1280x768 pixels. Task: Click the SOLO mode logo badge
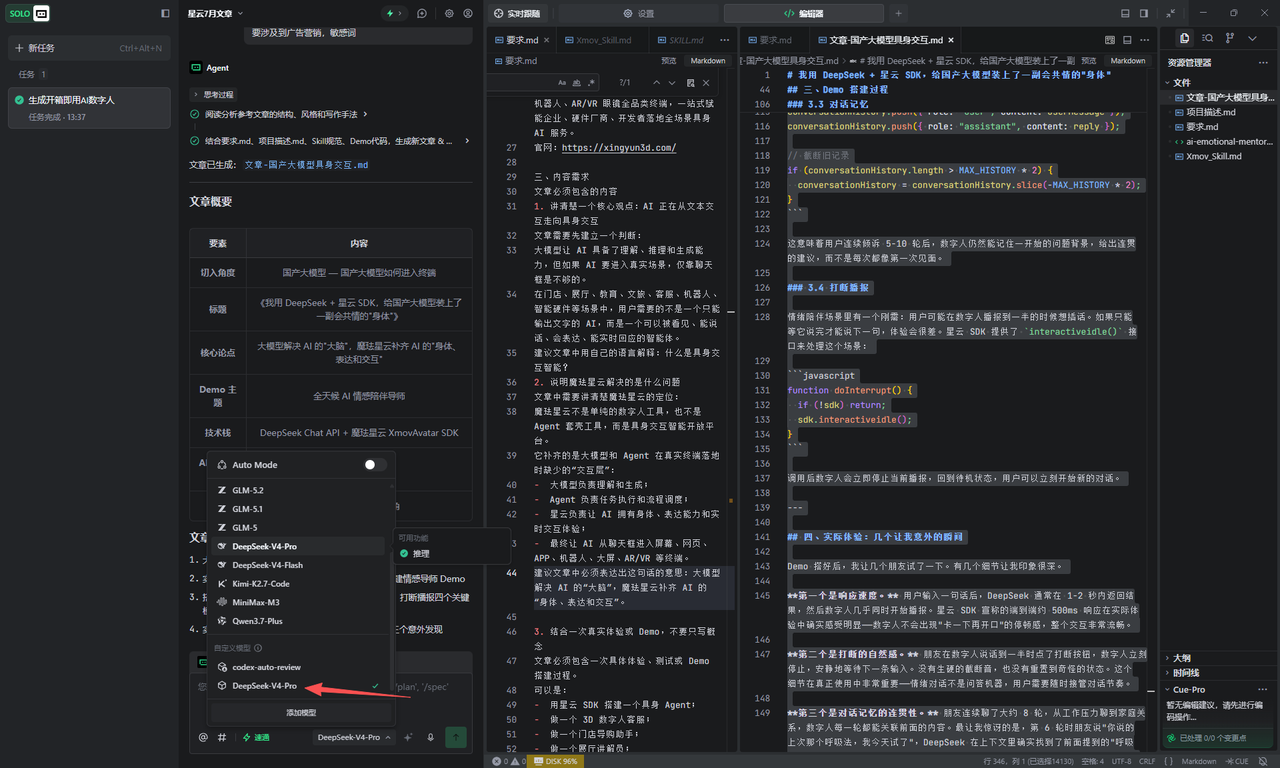pyautogui.click(x=29, y=14)
